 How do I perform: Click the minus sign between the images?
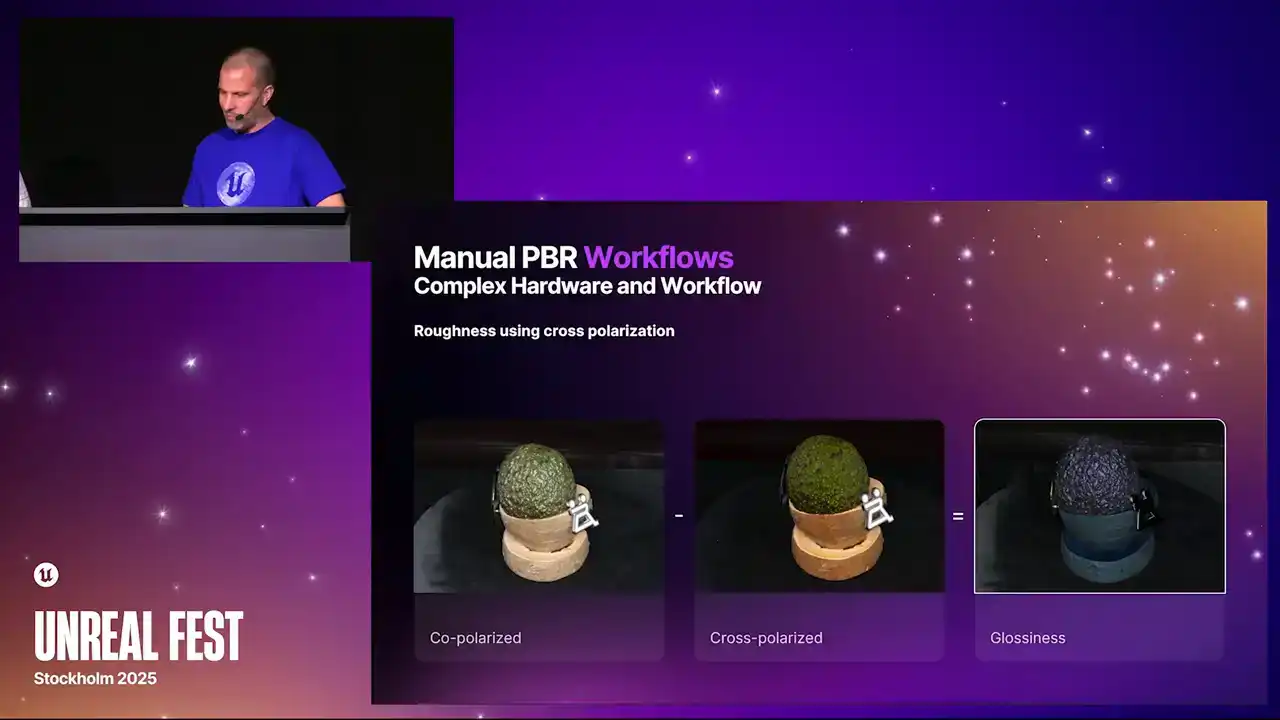click(679, 517)
